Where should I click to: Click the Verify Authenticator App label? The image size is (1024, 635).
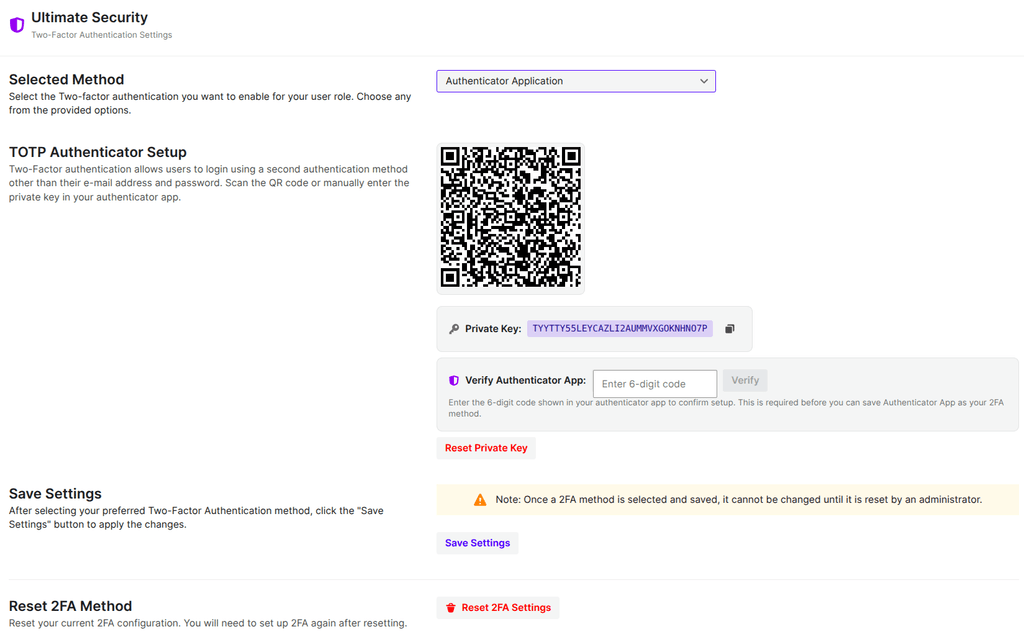click(x=525, y=380)
